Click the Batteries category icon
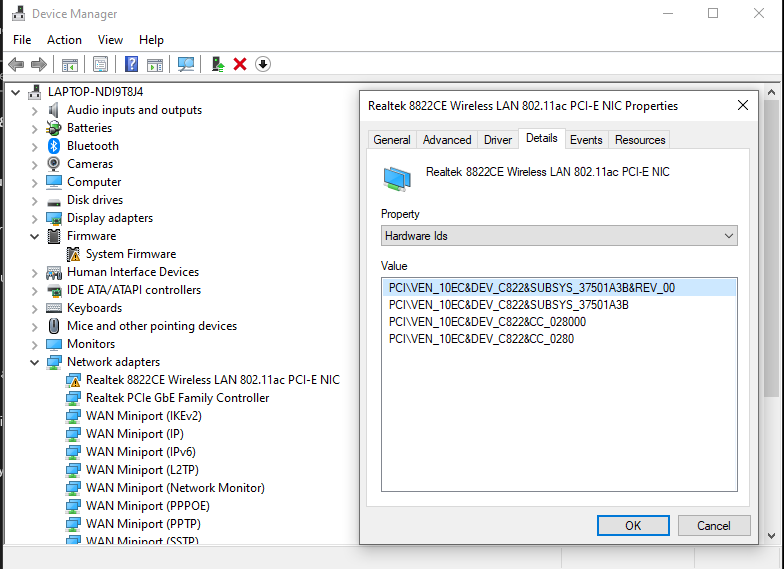 tap(54, 128)
